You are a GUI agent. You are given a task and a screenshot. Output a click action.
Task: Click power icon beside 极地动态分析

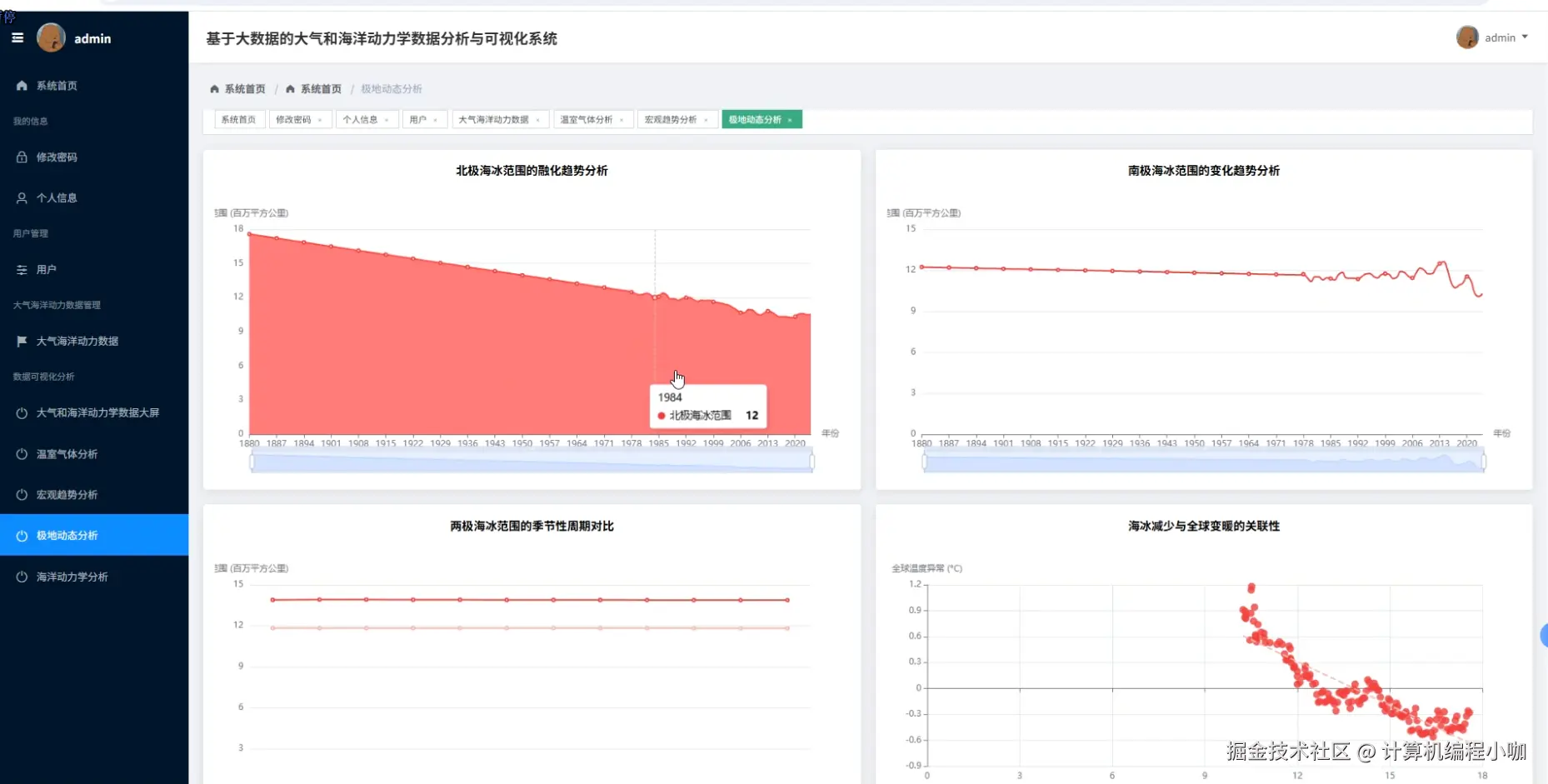pos(22,536)
